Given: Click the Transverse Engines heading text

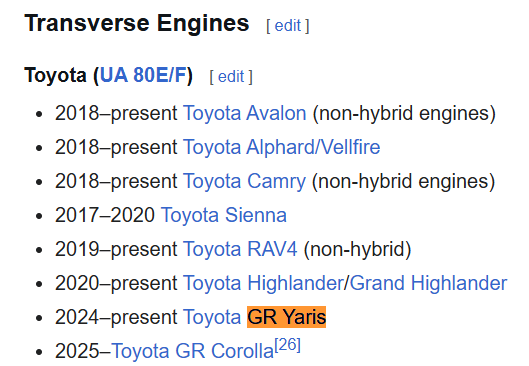Looking at the screenshot, I should pos(137,23).
